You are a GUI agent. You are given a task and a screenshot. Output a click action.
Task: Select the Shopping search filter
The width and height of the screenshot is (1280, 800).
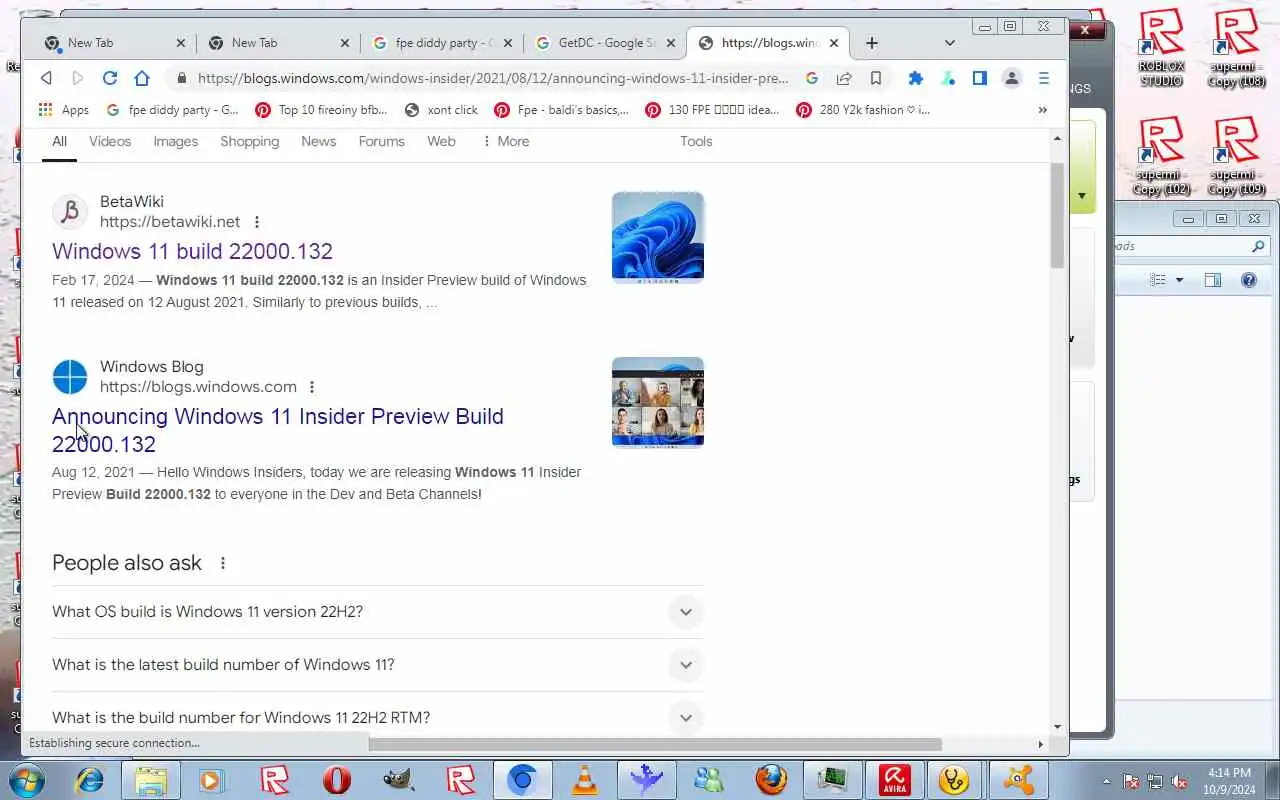point(249,141)
